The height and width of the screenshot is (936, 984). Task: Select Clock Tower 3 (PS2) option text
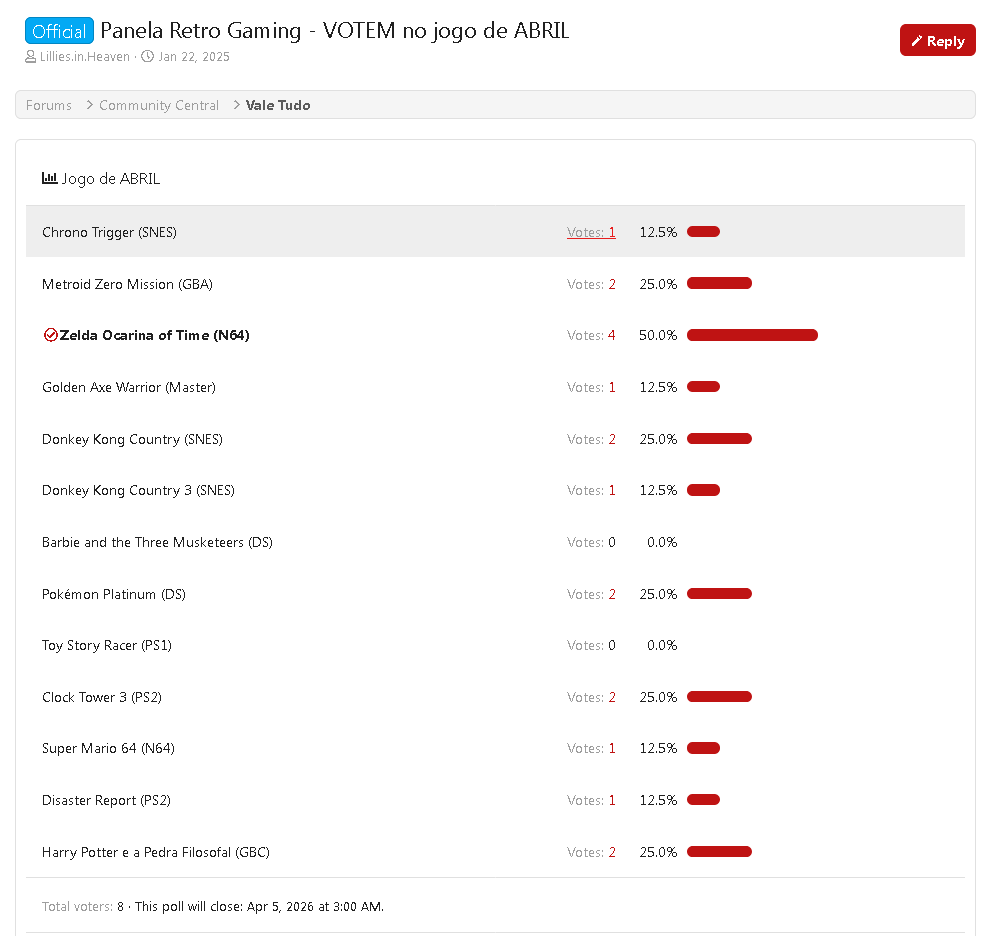(102, 697)
